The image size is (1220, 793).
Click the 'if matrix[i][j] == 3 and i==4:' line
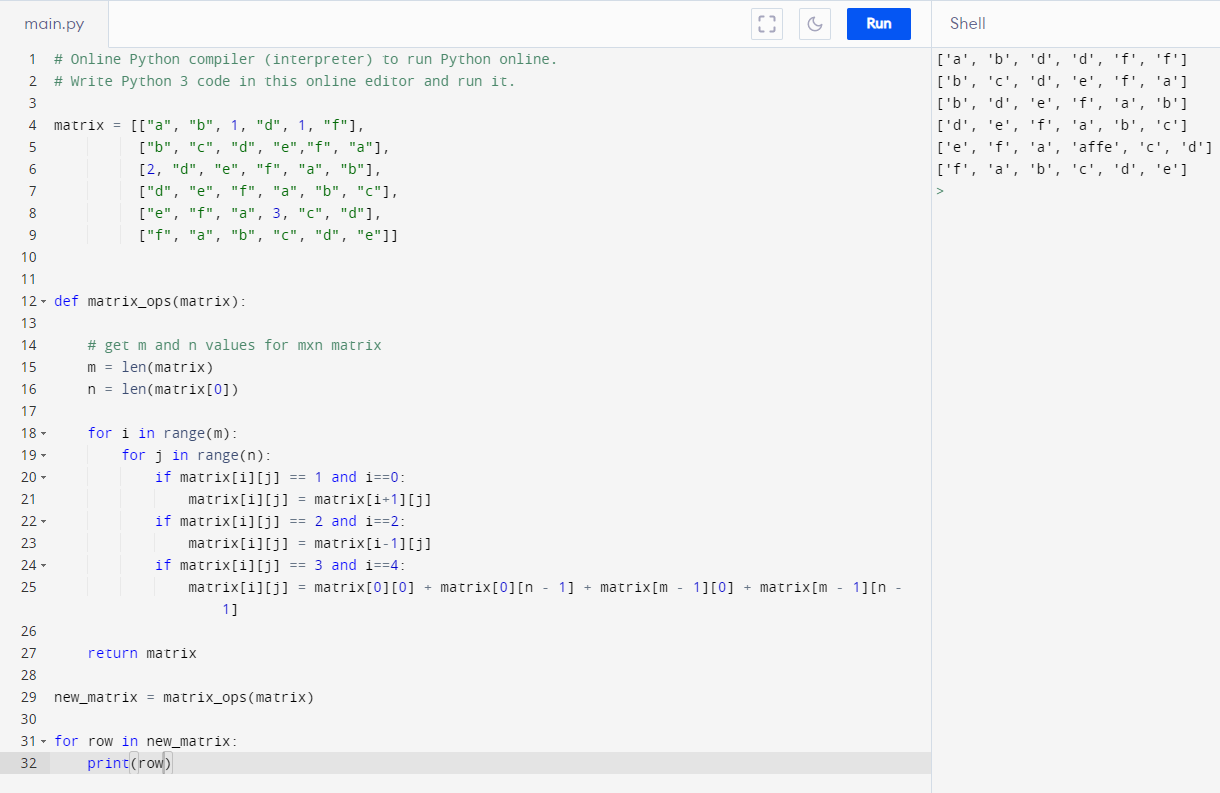[x=280, y=565]
